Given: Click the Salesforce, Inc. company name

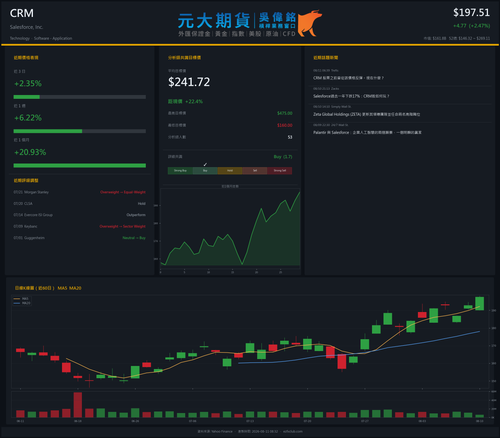Looking at the screenshot, I should [x=26, y=27].
